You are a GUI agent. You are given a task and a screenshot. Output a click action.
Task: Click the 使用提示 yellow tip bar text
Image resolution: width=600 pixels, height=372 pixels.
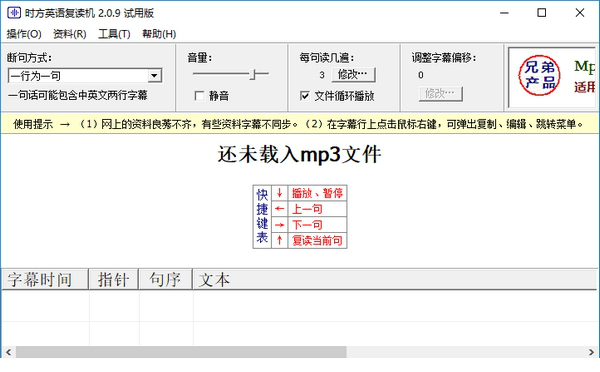[x=298, y=124]
